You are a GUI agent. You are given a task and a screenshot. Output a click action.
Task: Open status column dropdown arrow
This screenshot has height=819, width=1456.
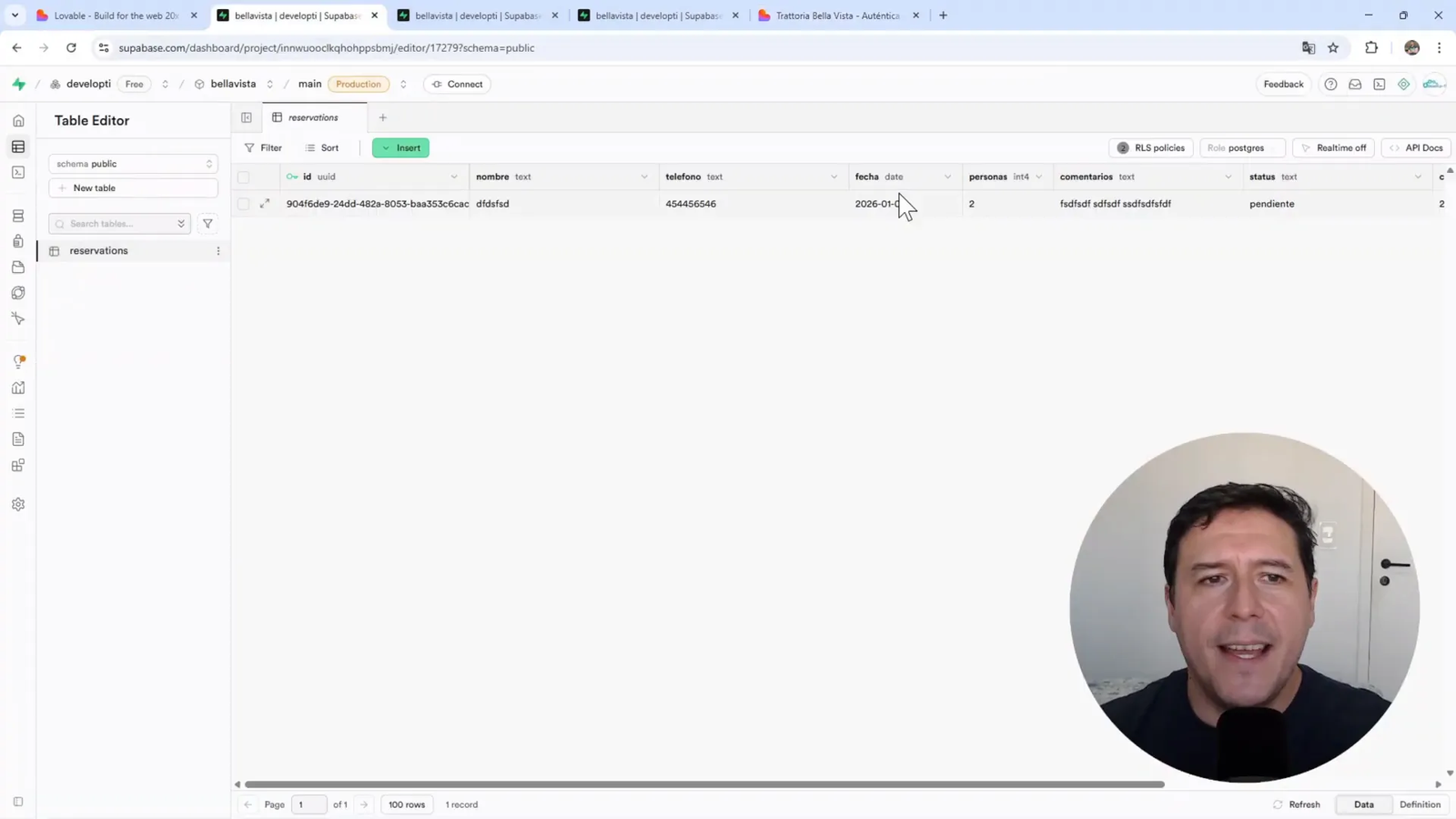pos(1418,177)
